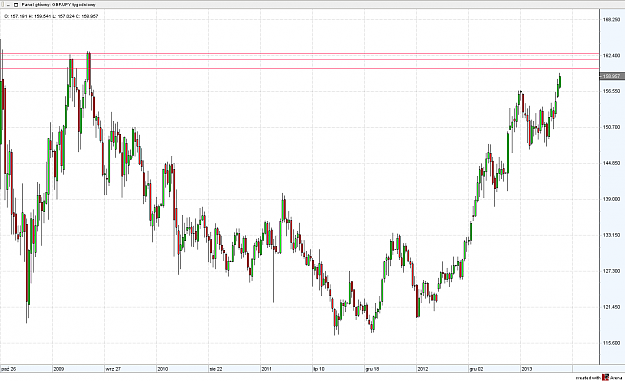Click the 150.700 price axis label

tap(612, 127)
